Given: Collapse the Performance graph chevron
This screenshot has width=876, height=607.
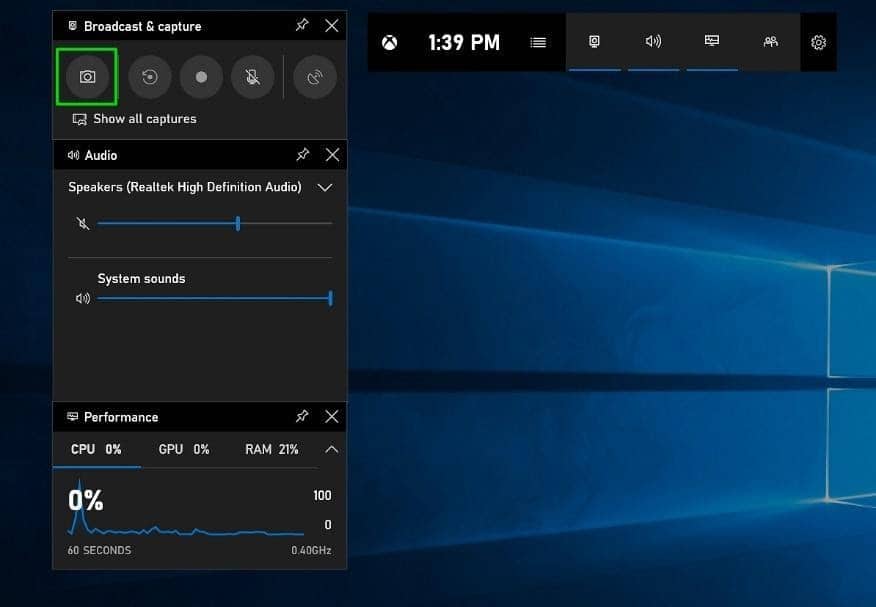Looking at the screenshot, I should tap(332, 450).
